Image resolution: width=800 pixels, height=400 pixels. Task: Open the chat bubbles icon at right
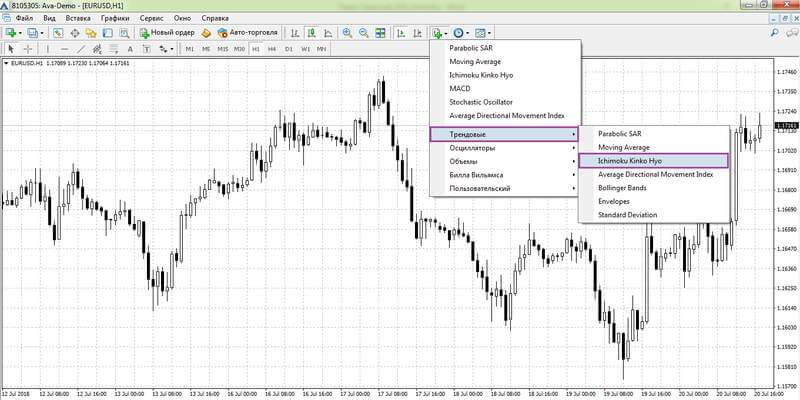791,33
